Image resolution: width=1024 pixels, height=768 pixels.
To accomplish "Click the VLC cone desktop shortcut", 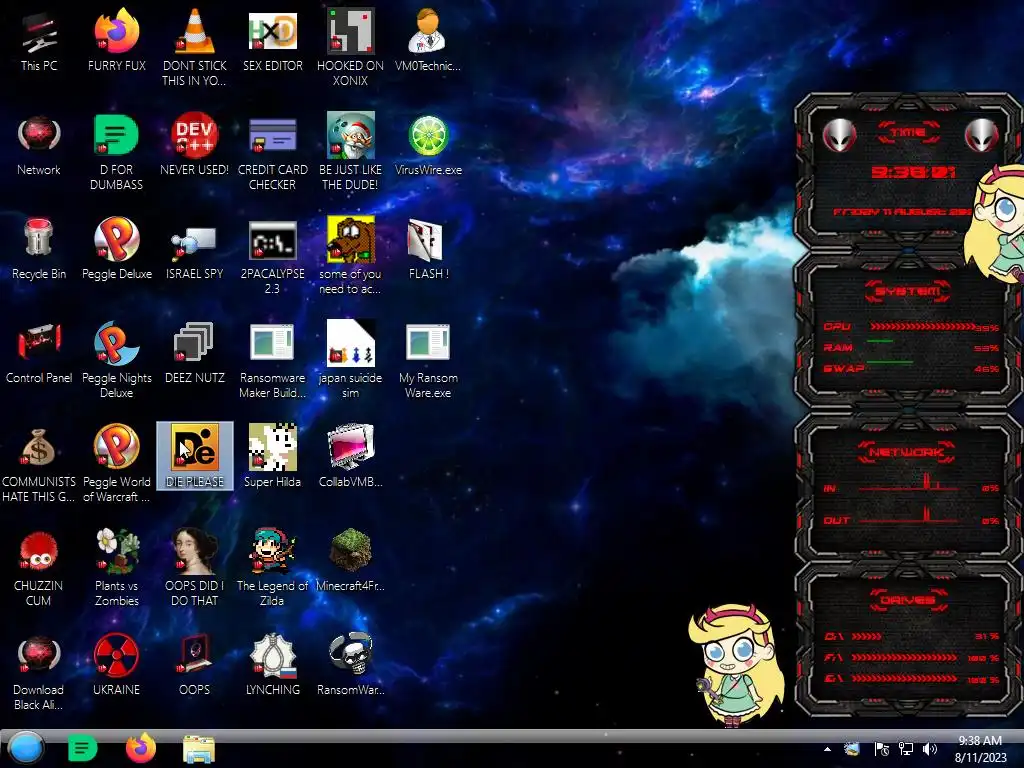I will pyautogui.click(x=194, y=47).
